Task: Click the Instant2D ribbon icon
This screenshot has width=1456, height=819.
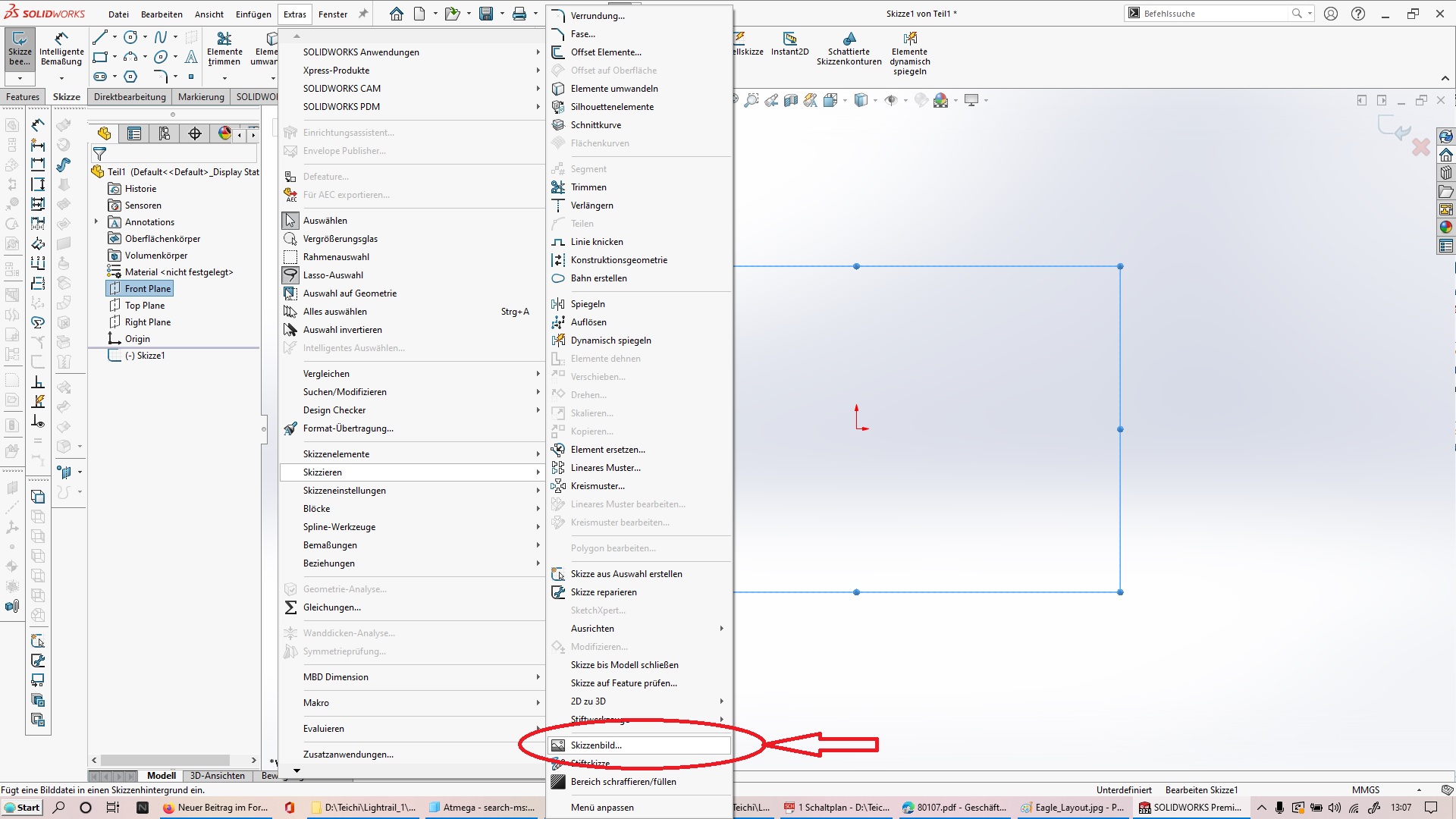Action: (x=790, y=44)
